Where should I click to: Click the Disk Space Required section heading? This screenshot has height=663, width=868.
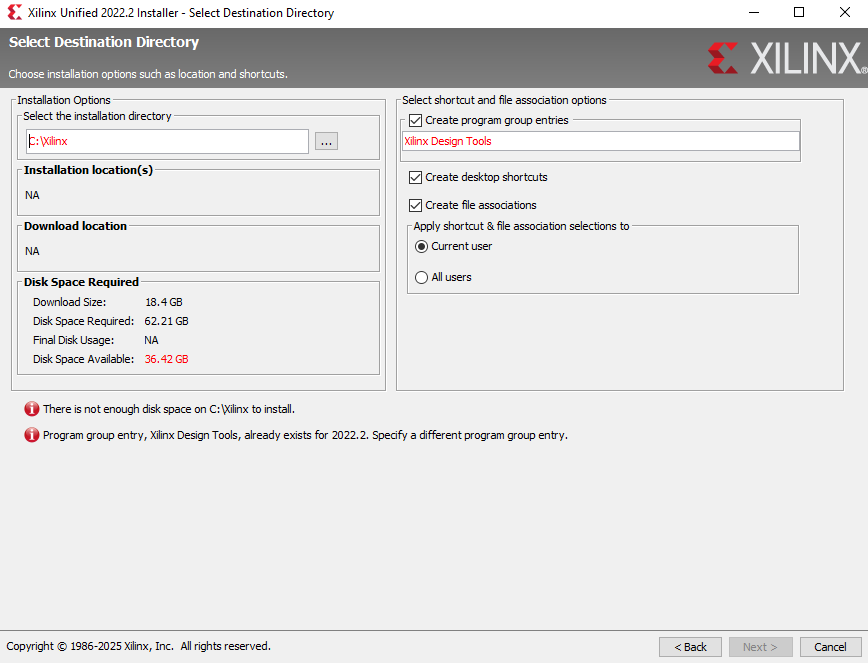point(81,282)
